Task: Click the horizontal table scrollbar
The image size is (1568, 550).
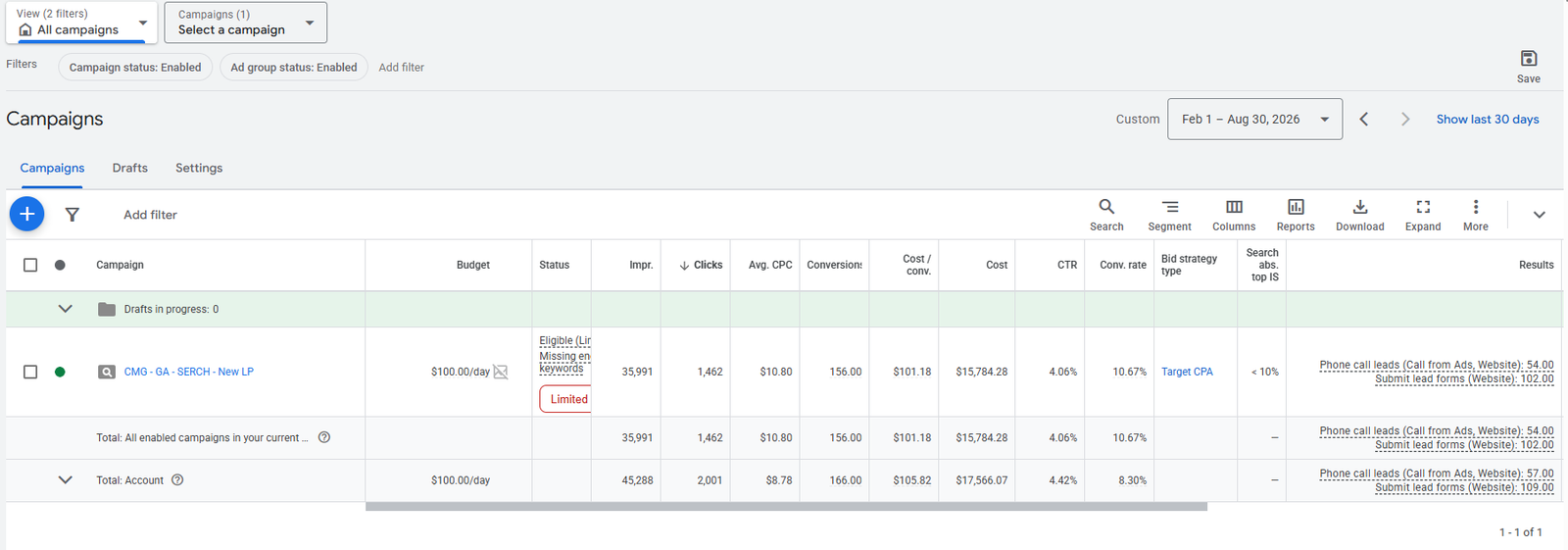Action: [x=786, y=507]
